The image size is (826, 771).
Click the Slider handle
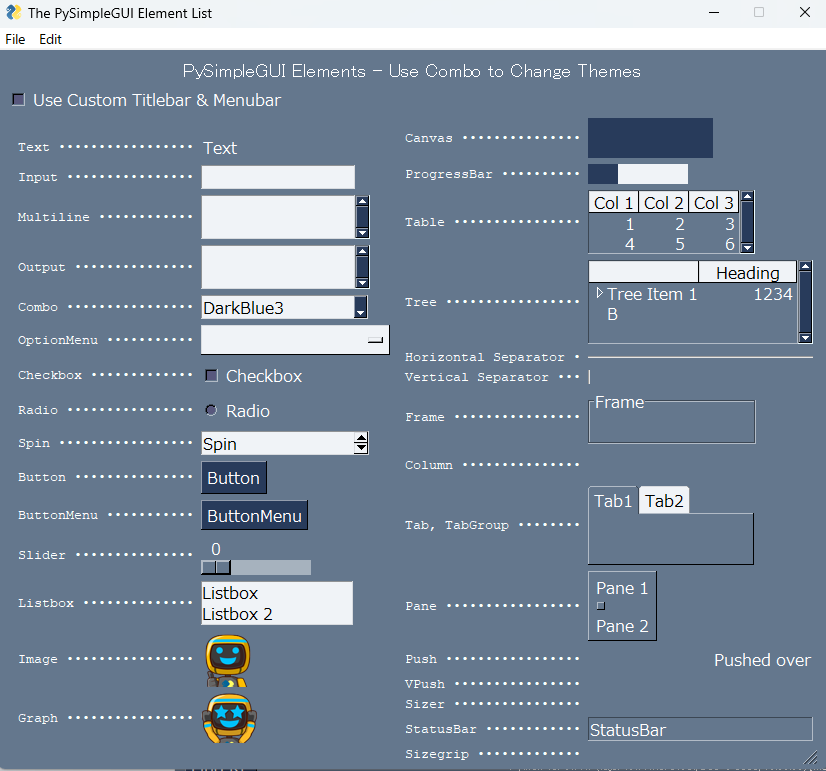tap(216, 568)
